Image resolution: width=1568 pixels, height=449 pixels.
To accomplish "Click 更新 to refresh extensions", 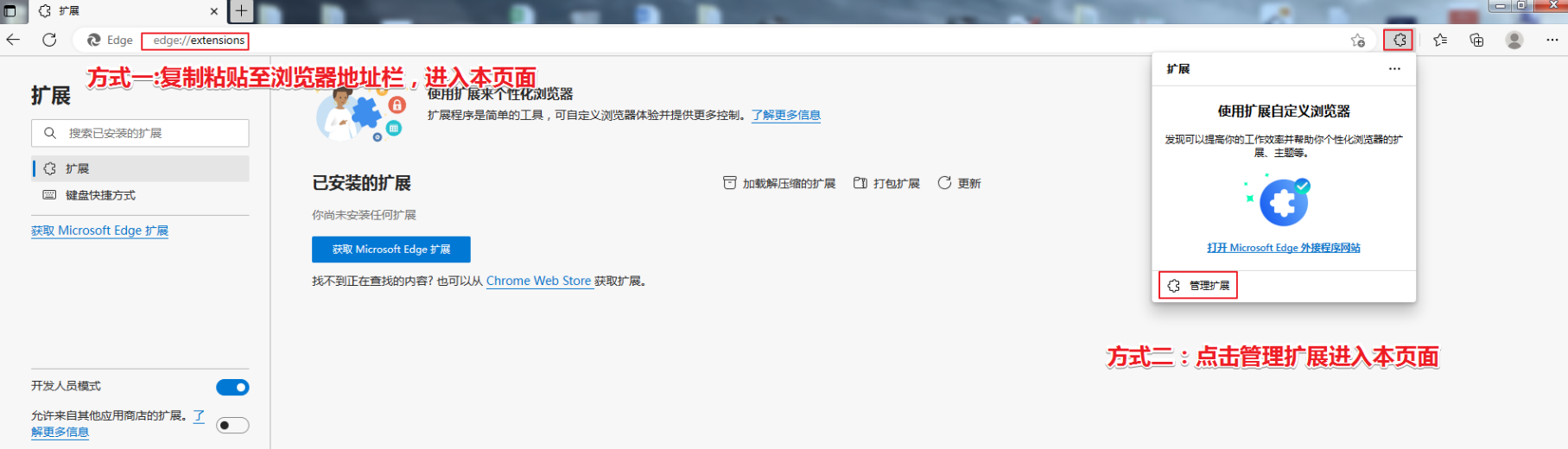I will click(959, 183).
